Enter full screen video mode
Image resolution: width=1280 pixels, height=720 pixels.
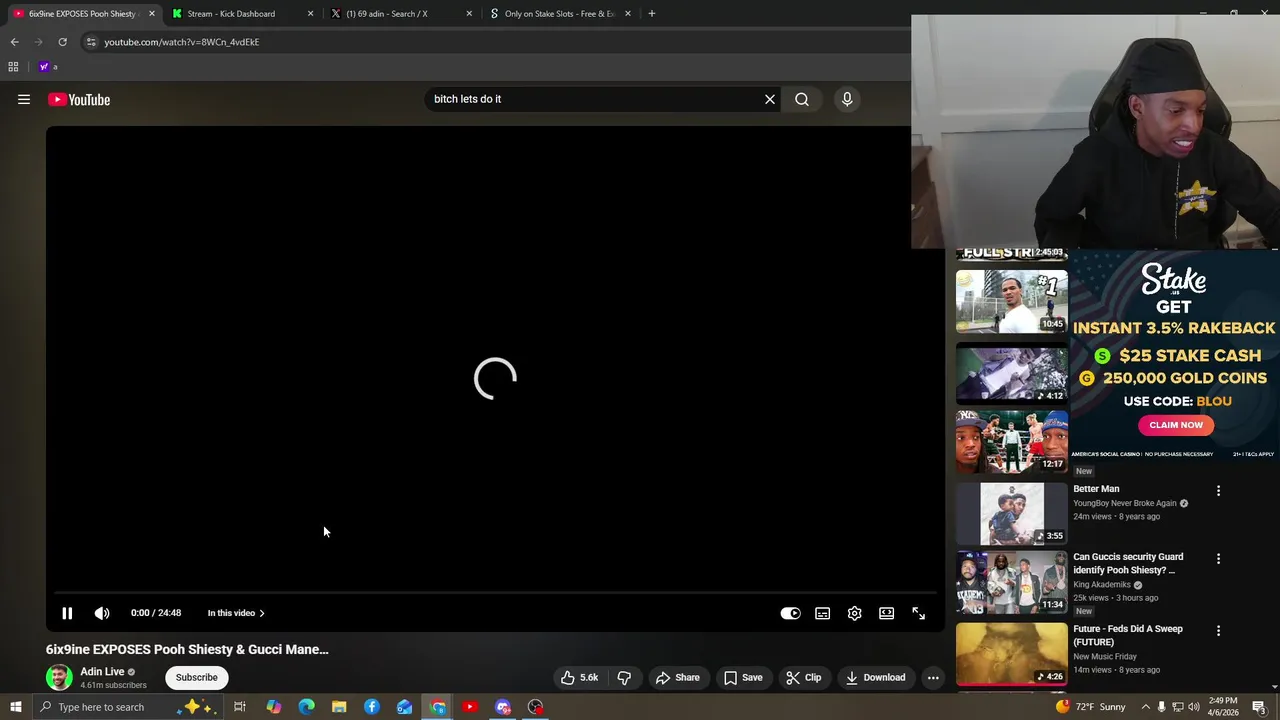pos(918,613)
